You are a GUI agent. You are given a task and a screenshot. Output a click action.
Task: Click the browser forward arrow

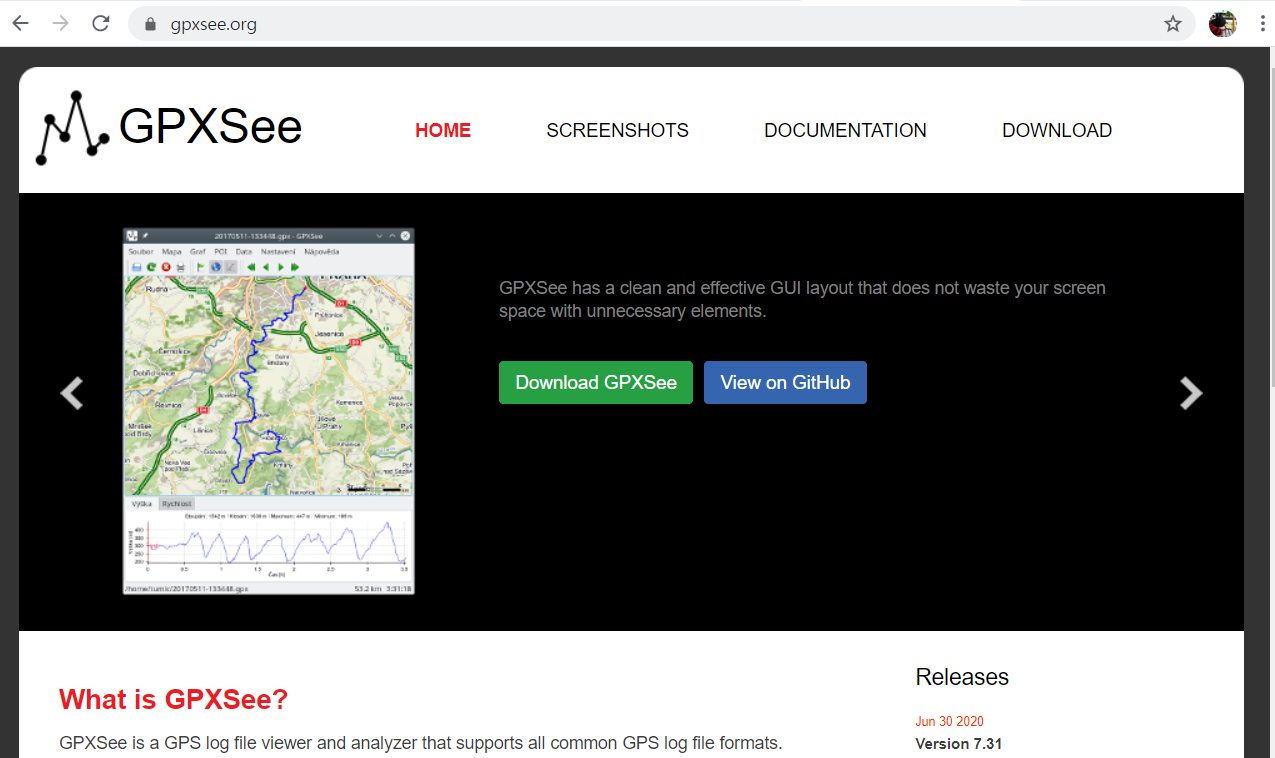click(61, 23)
